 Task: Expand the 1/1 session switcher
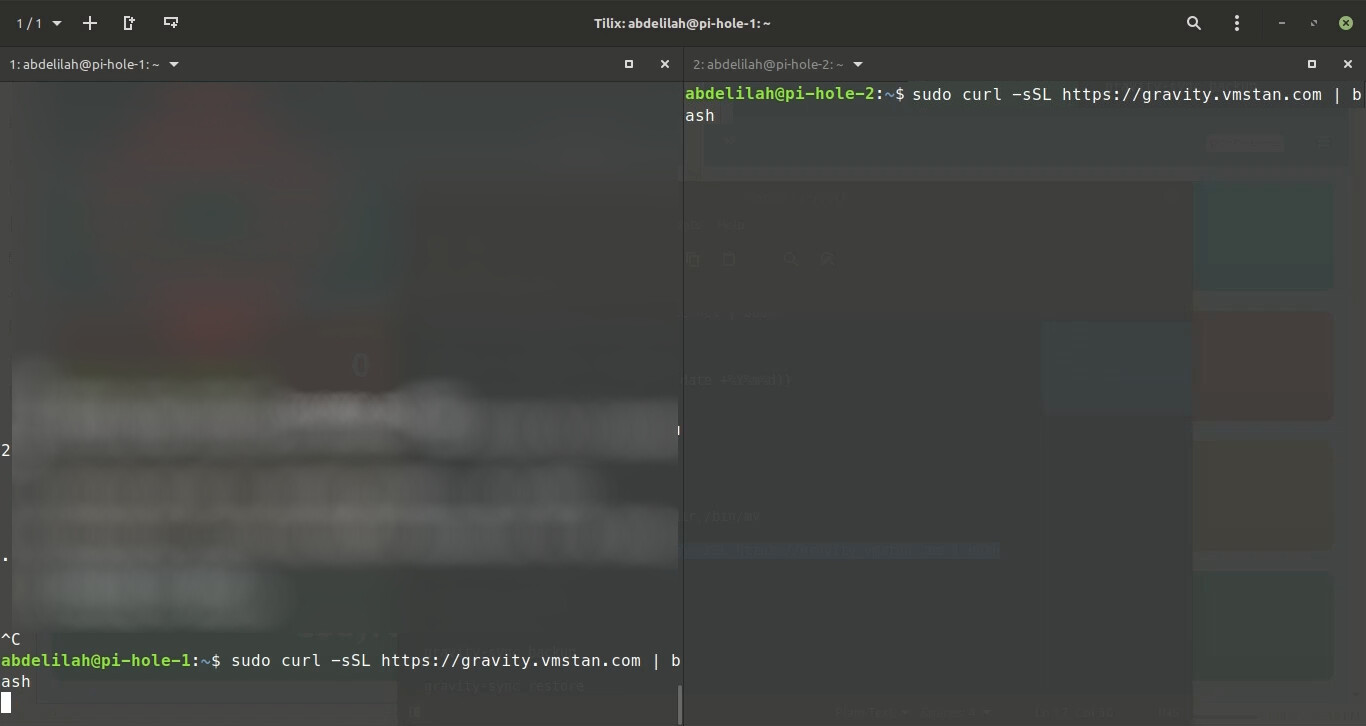[x=39, y=23]
